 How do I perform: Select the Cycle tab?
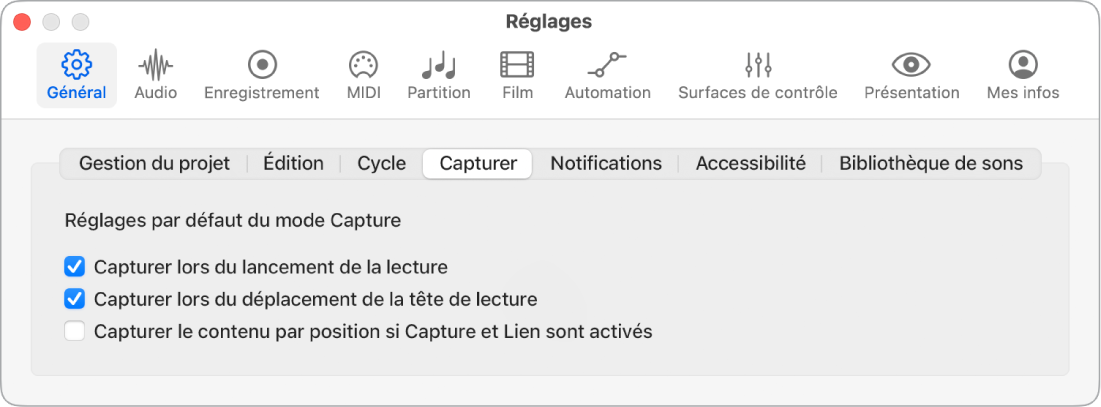coord(381,163)
